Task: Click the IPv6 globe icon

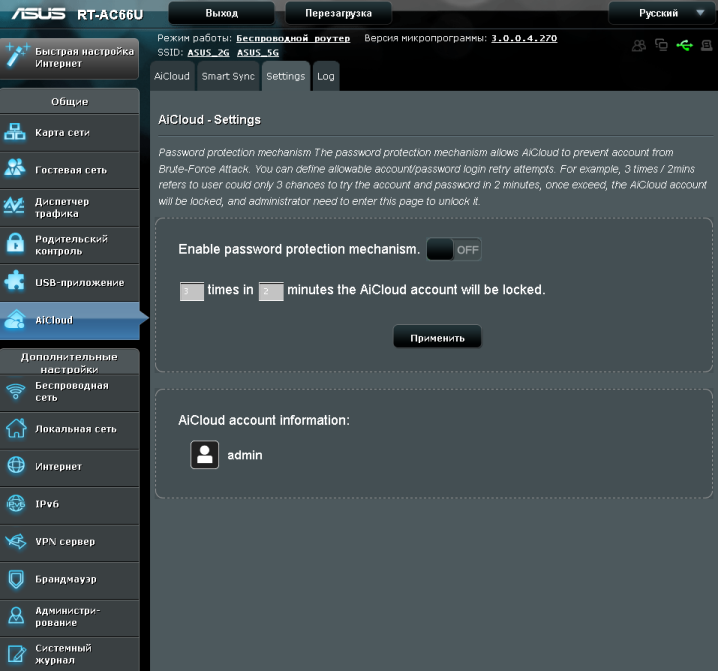Action: point(16,503)
